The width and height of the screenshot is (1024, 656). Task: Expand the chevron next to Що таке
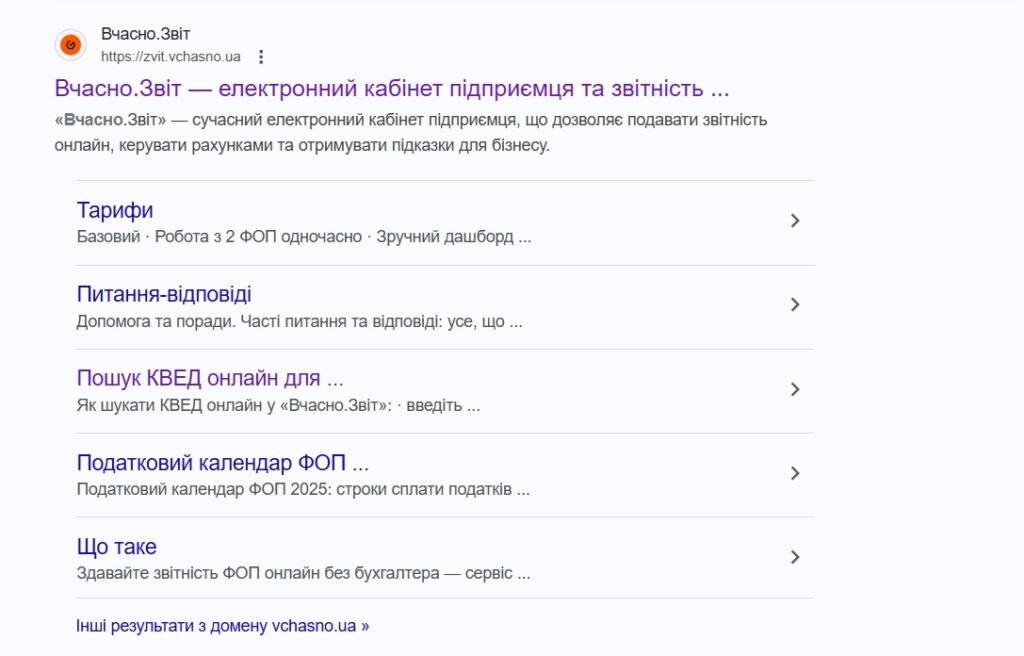(795, 557)
